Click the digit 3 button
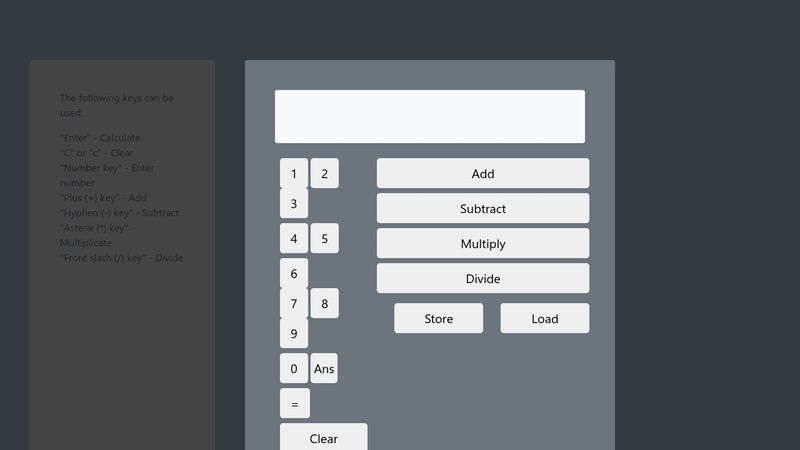This screenshot has height=450, width=800. [293, 204]
